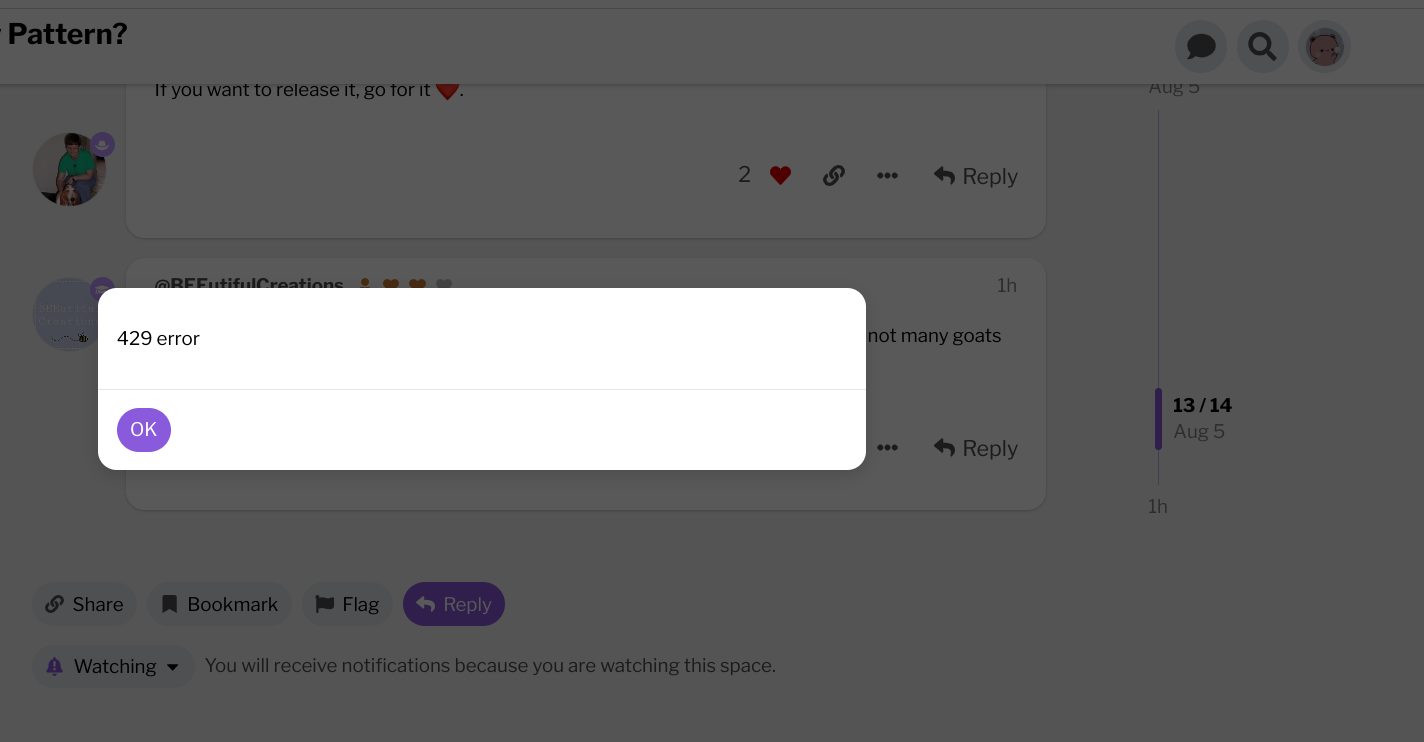
Task: Share this topic
Action: 84,604
